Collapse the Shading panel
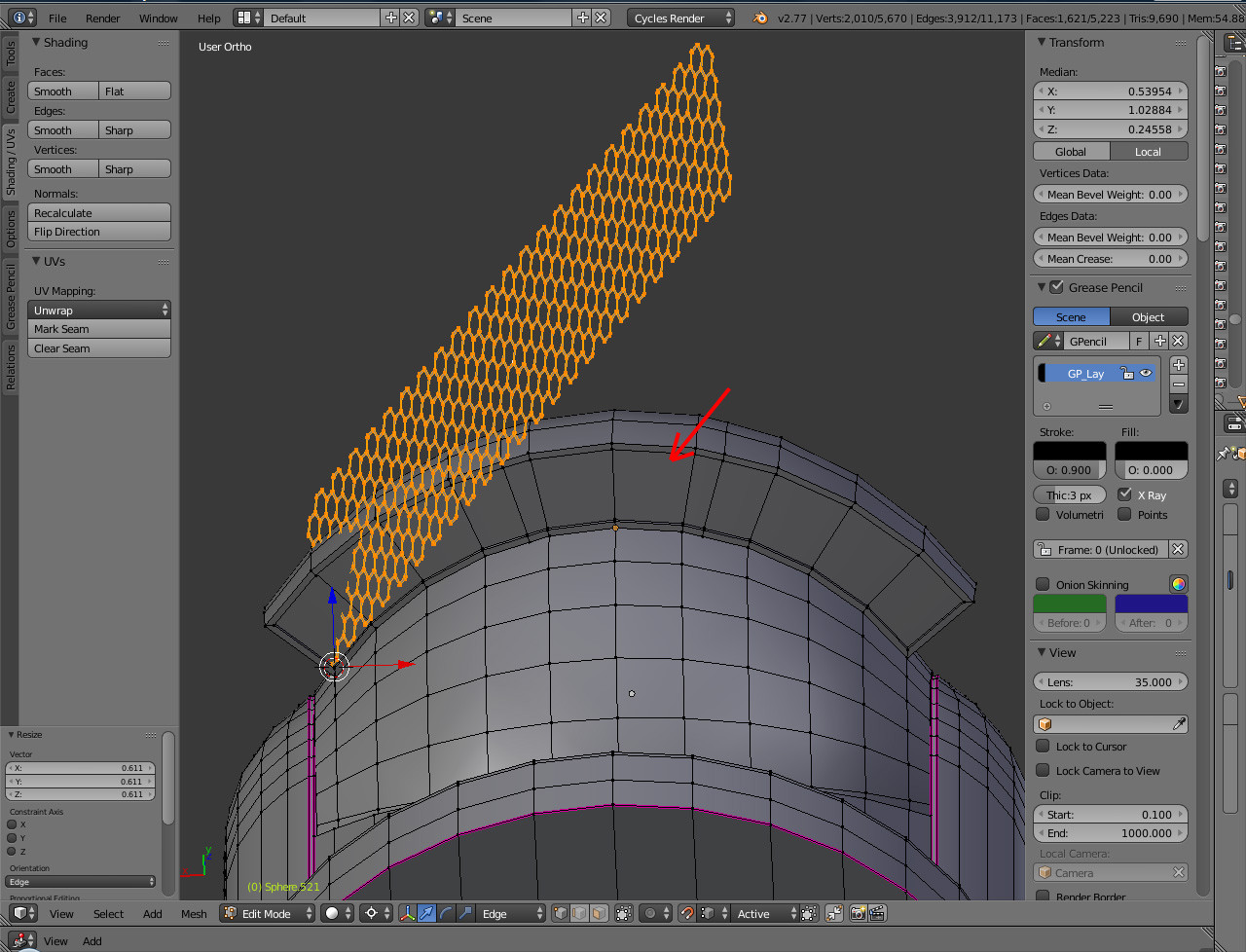 pyautogui.click(x=36, y=42)
